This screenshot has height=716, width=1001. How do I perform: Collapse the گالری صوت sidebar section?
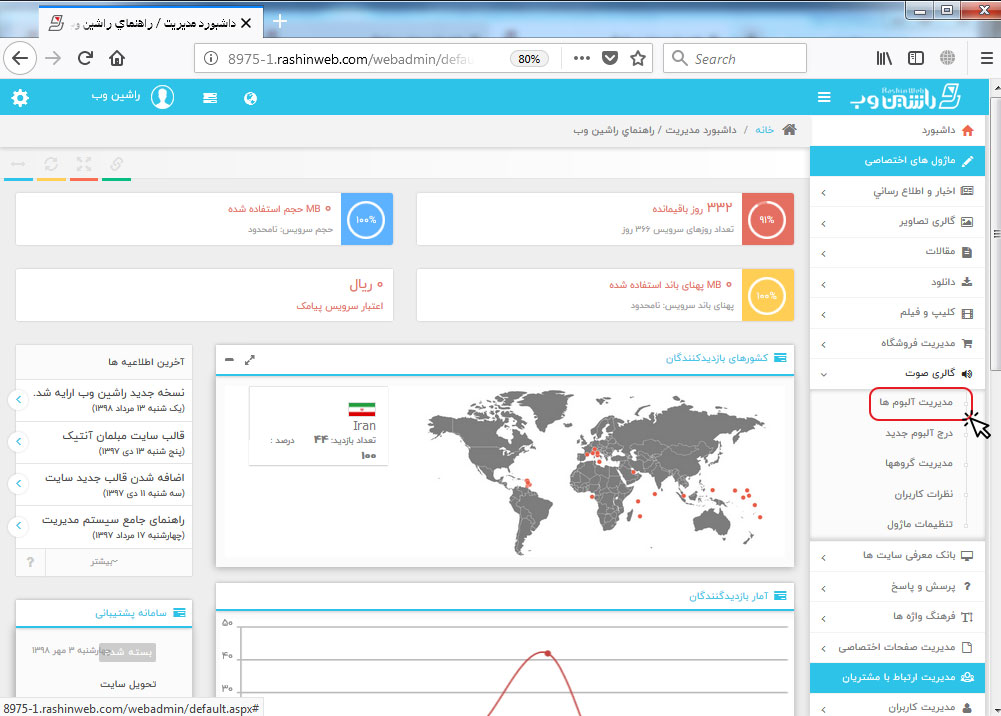pos(898,373)
